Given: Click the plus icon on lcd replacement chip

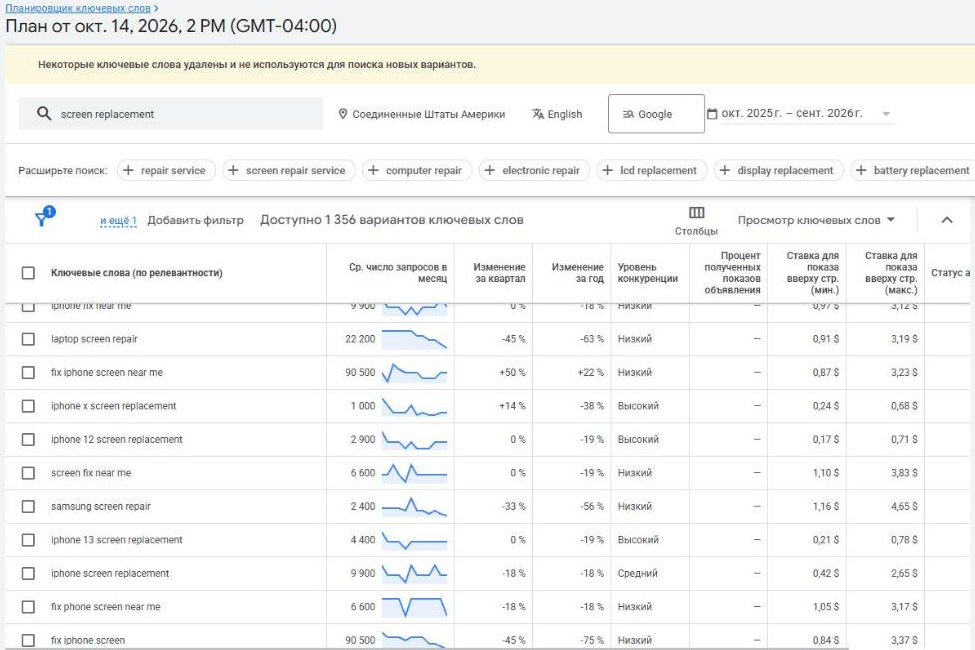Looking at the screenshot, I should point(608,170).
